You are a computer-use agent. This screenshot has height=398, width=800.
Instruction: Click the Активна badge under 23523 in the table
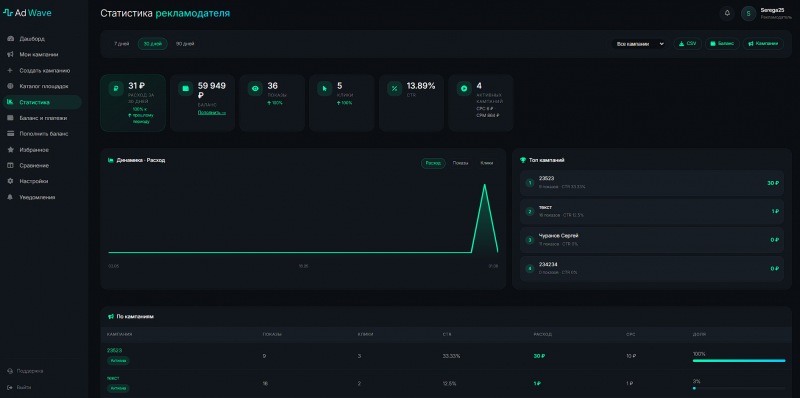[118, 361]
